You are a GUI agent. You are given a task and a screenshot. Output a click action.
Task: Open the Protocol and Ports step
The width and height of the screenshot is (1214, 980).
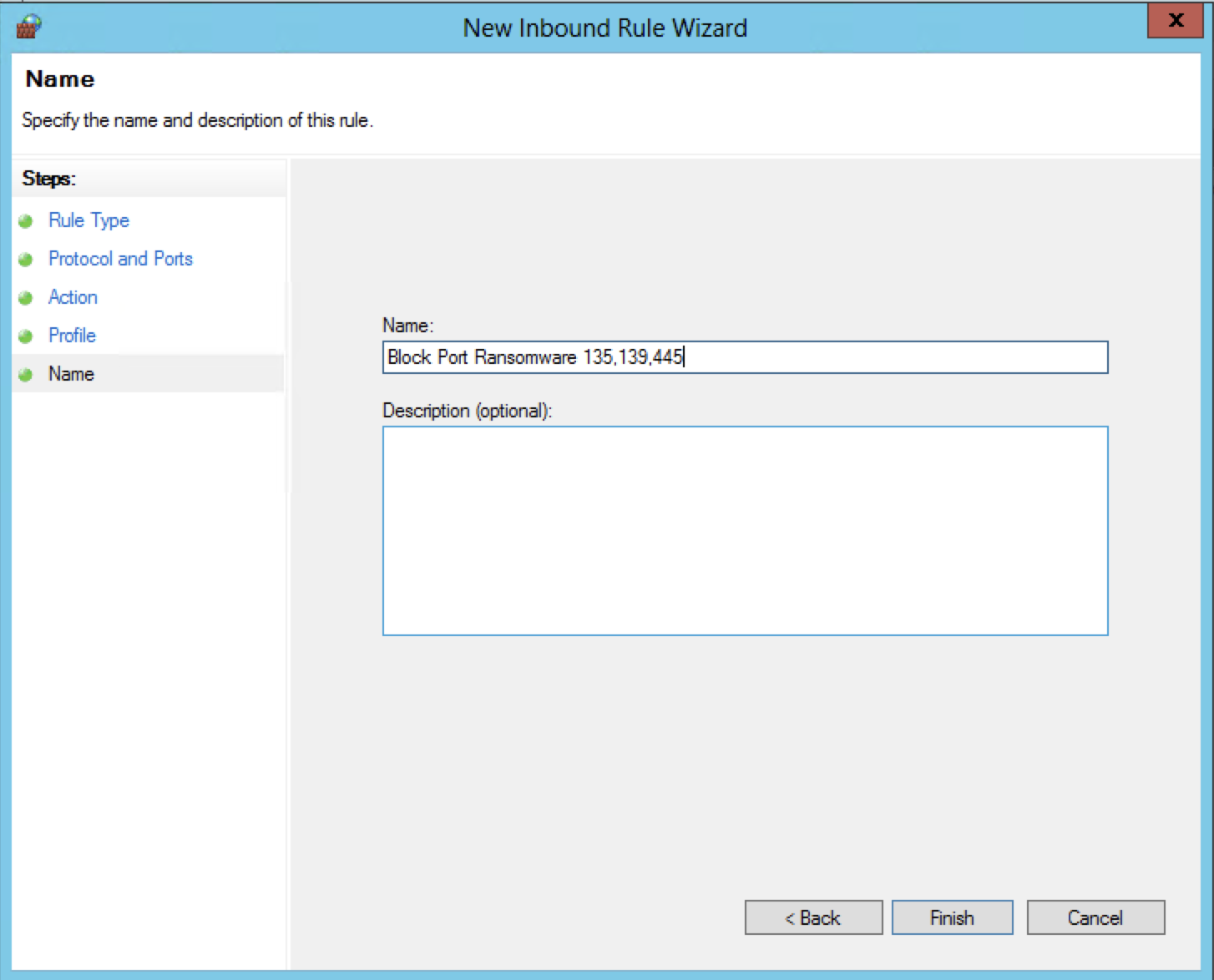pyautogui.click(x=120, y=259)
